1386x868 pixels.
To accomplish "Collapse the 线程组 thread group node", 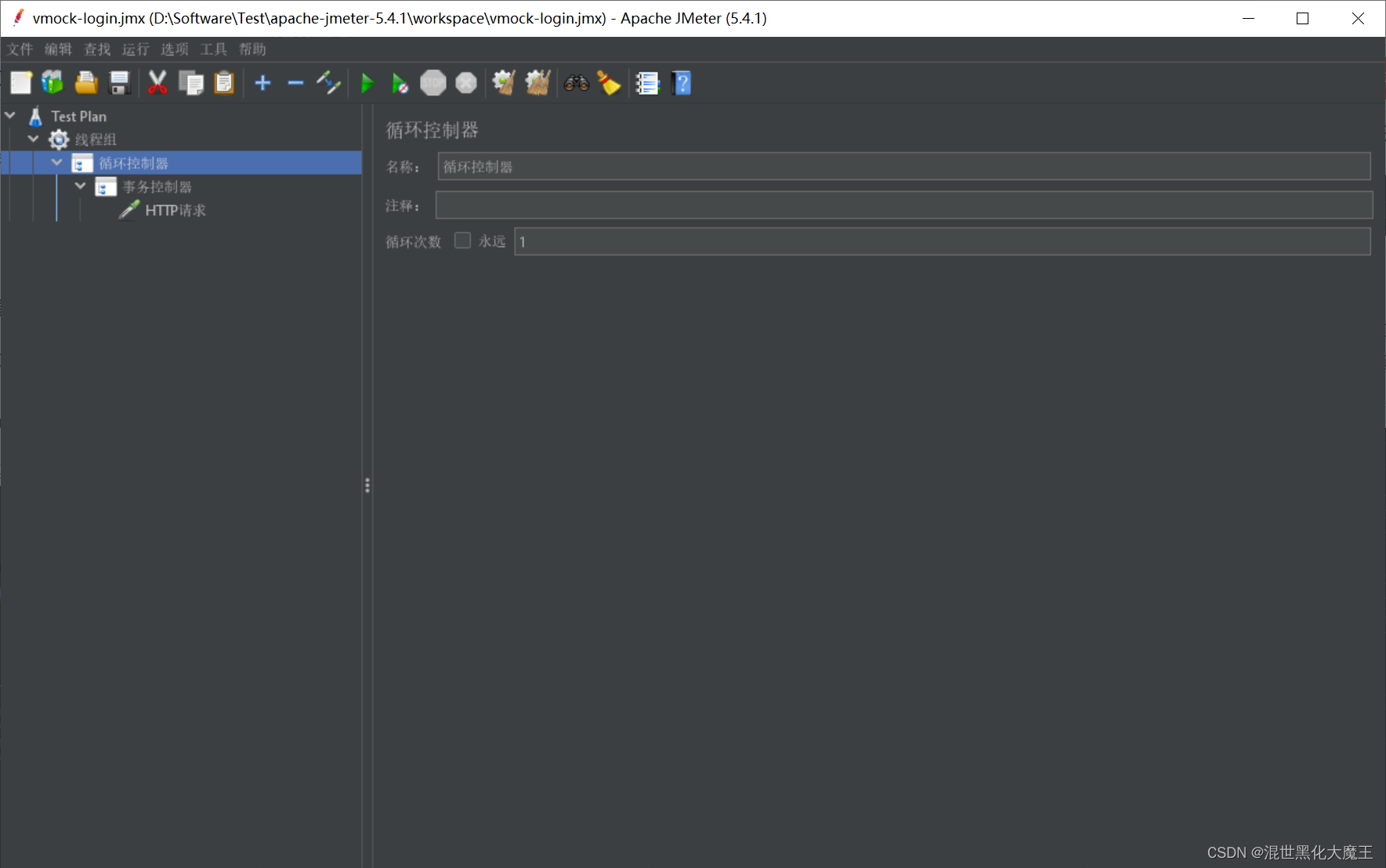I will pyautogui.click(x=33, y=139).
